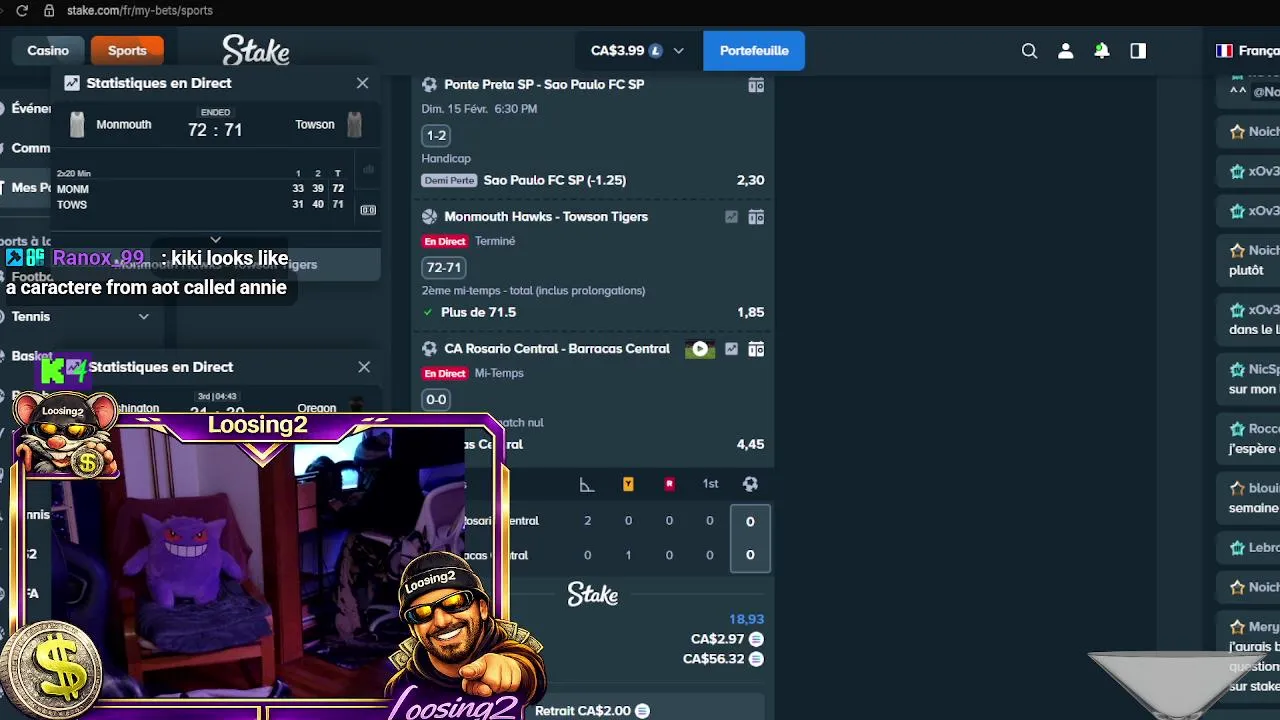This screenshot has width=1280, height=720.
Task: Click the red card column icon
Action: click(669, 484)
